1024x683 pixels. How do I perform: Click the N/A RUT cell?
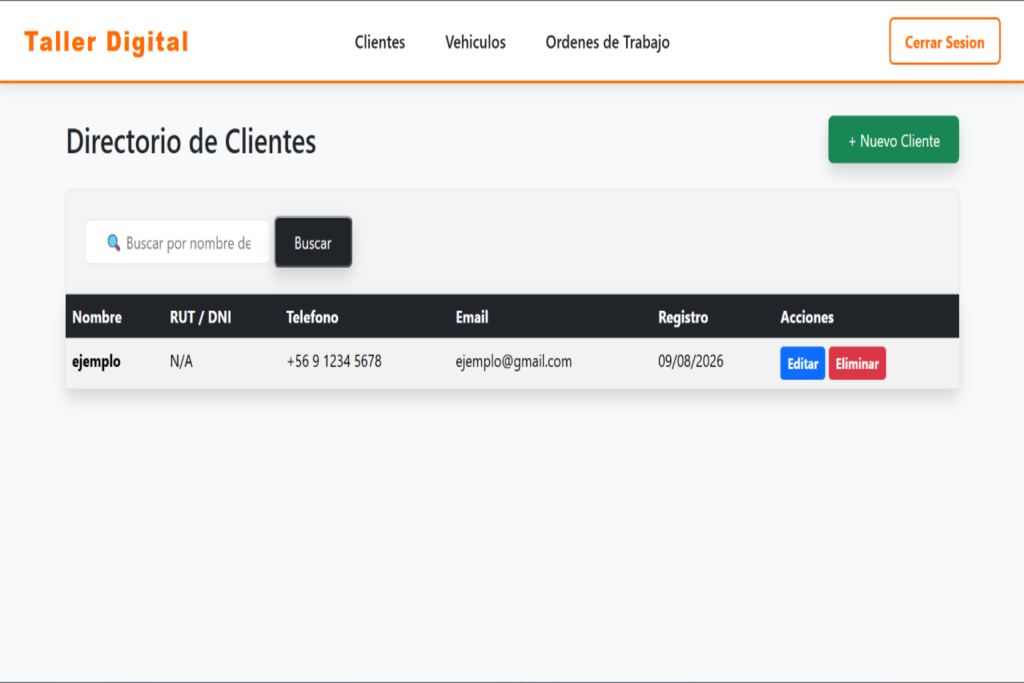181,361
